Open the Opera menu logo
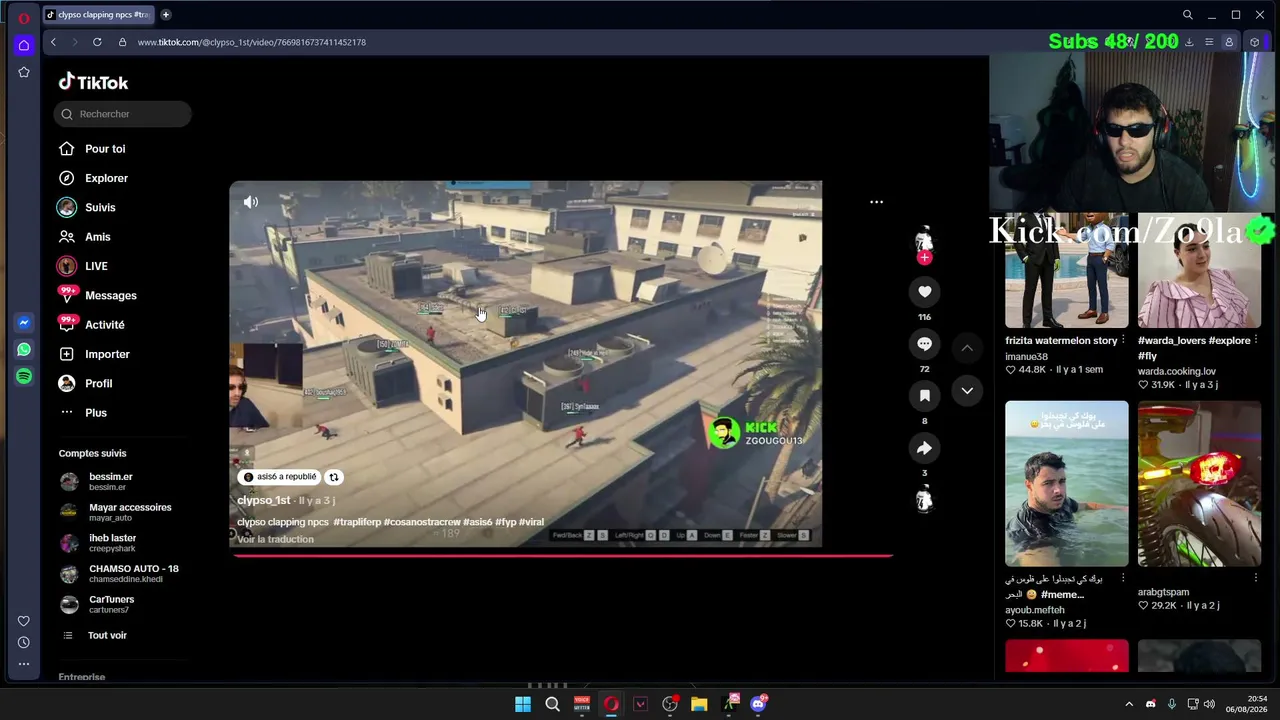Image resolution: width=1280 pixels, height=720 pixels. tap(24, 18)
